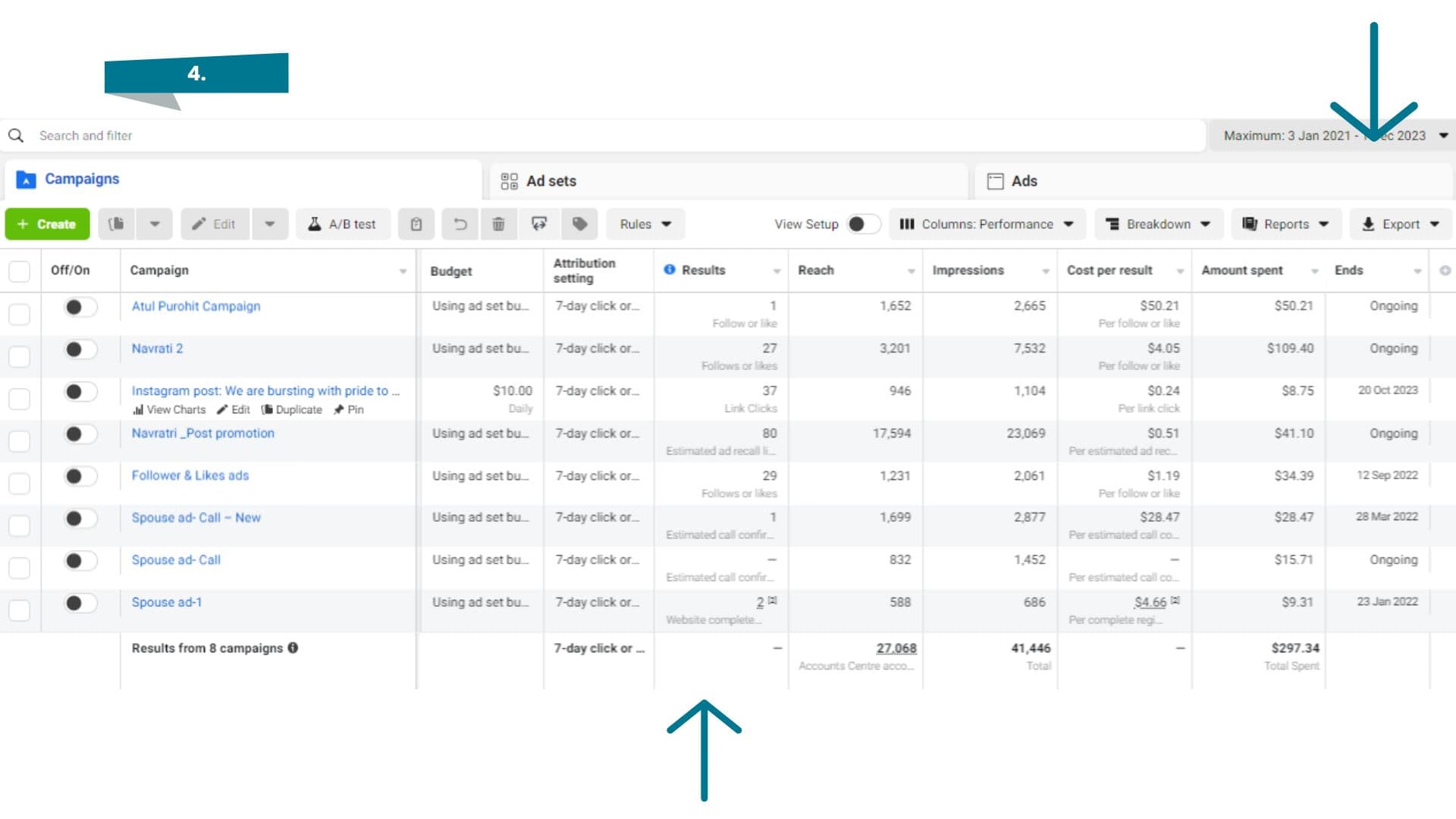Image resolution: width=1456 pixels, height=819 pixels.
Task: Click the undo arrow icon
Action: click(460, 224)
